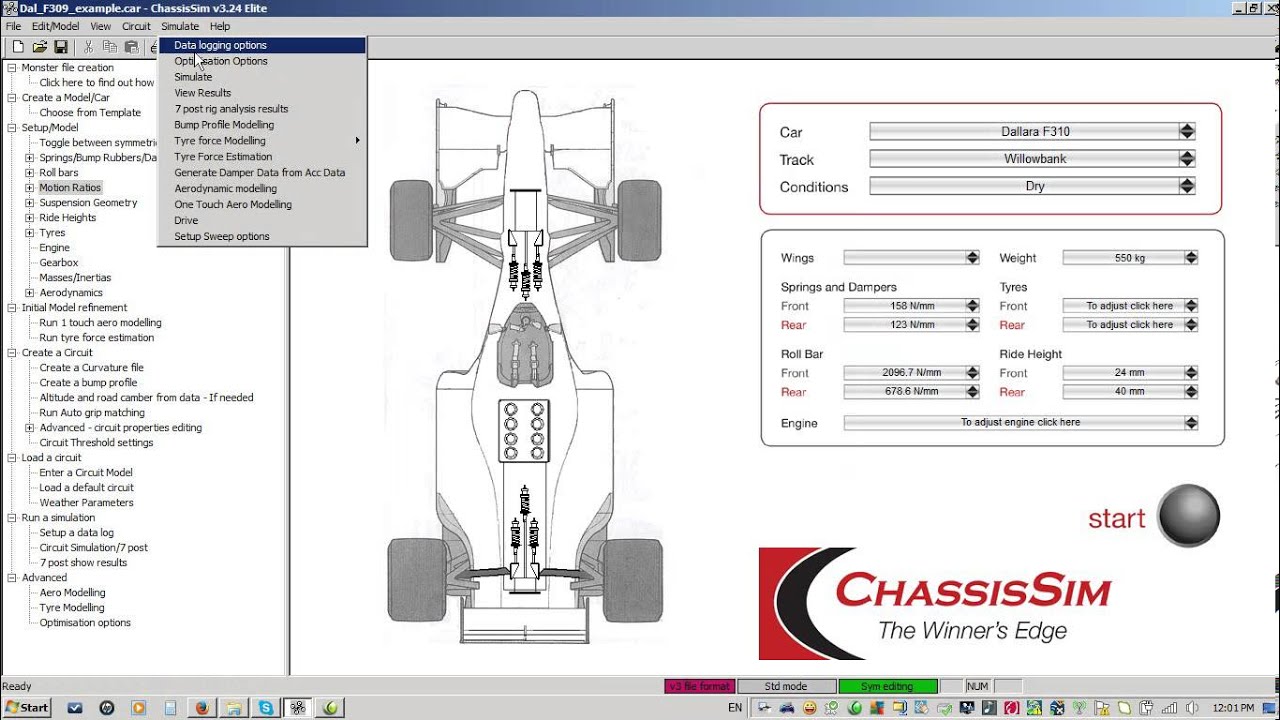Click Front tyres 'To adjust click here'

point(1129,306)
